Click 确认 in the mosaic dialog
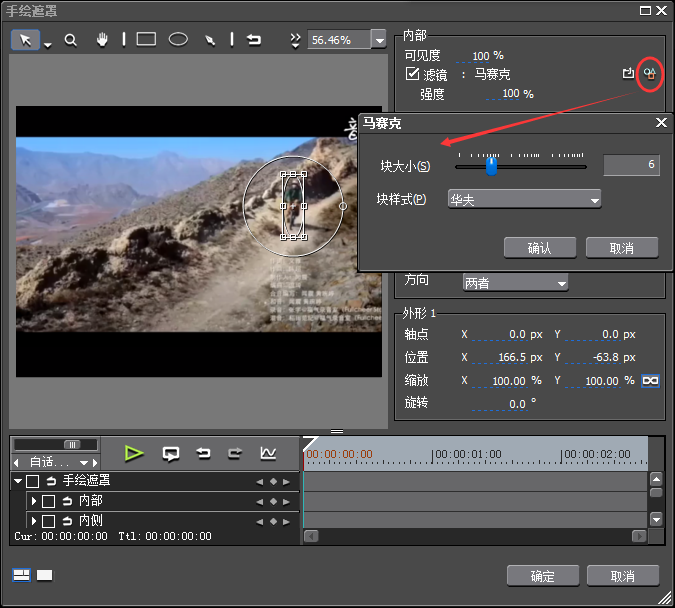The height and width of the screenshot is (608, 675). tap(539, 248)
